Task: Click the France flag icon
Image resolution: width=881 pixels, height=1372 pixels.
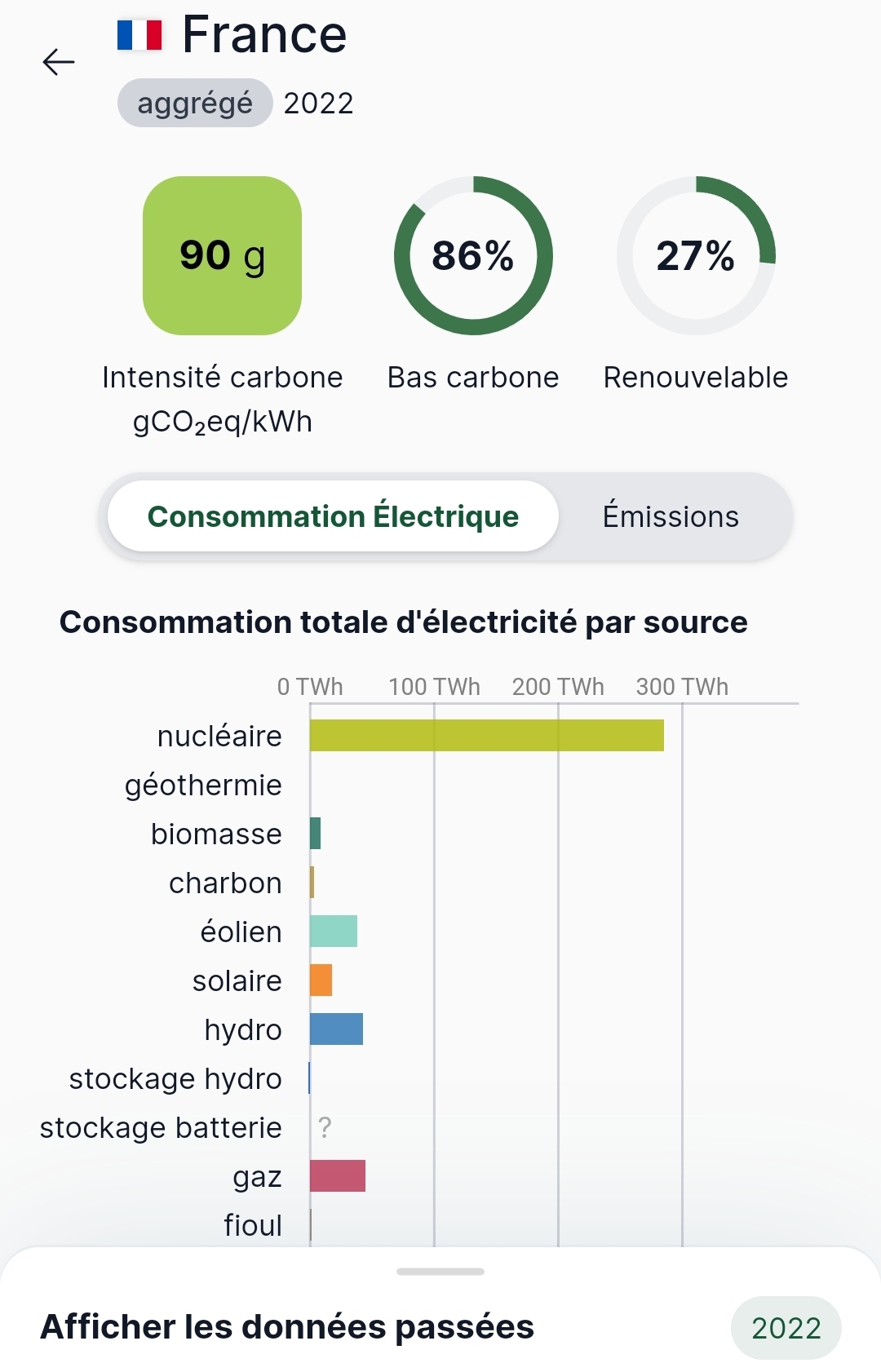Action: pos(139,35)
